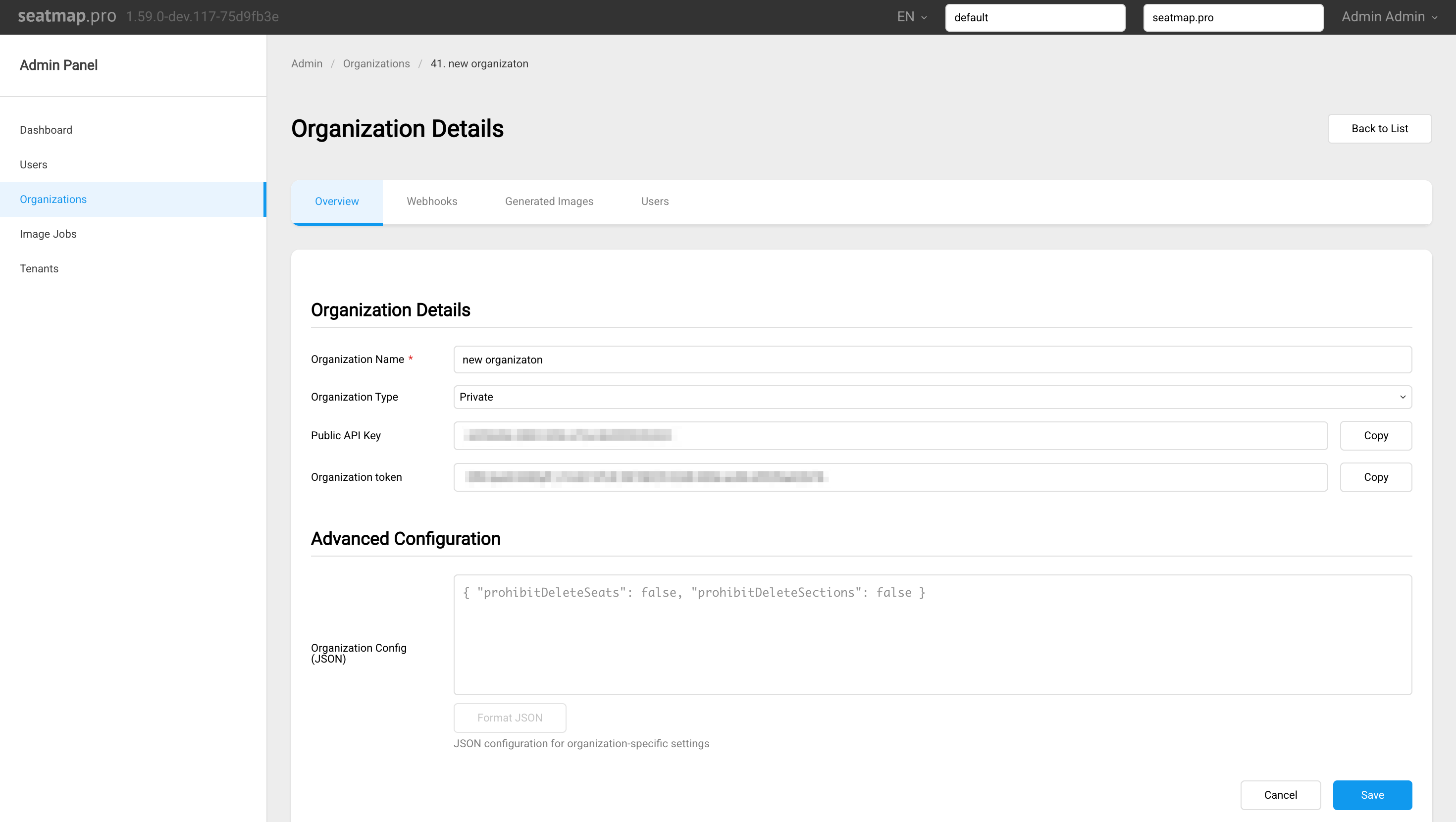Open the EN language dropdown

[x=911, y=17]
